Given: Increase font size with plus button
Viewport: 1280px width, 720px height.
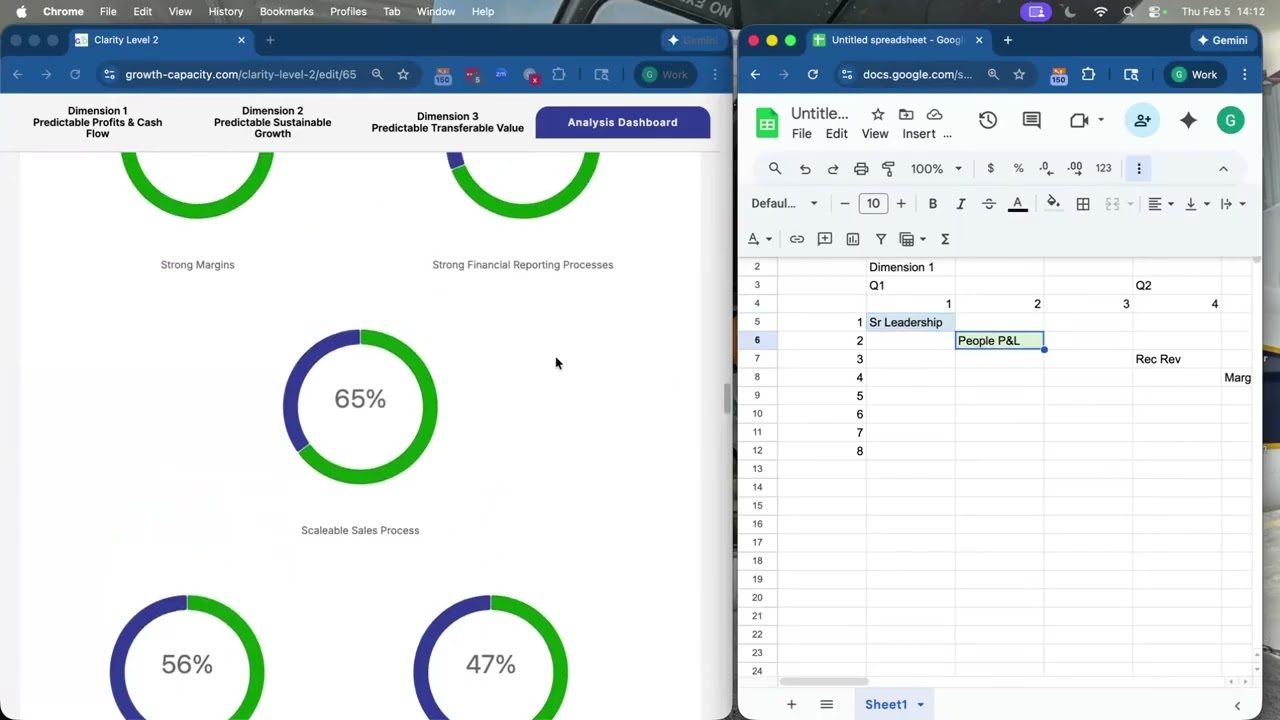Looking at the screenshot, I should coord(901,203).
